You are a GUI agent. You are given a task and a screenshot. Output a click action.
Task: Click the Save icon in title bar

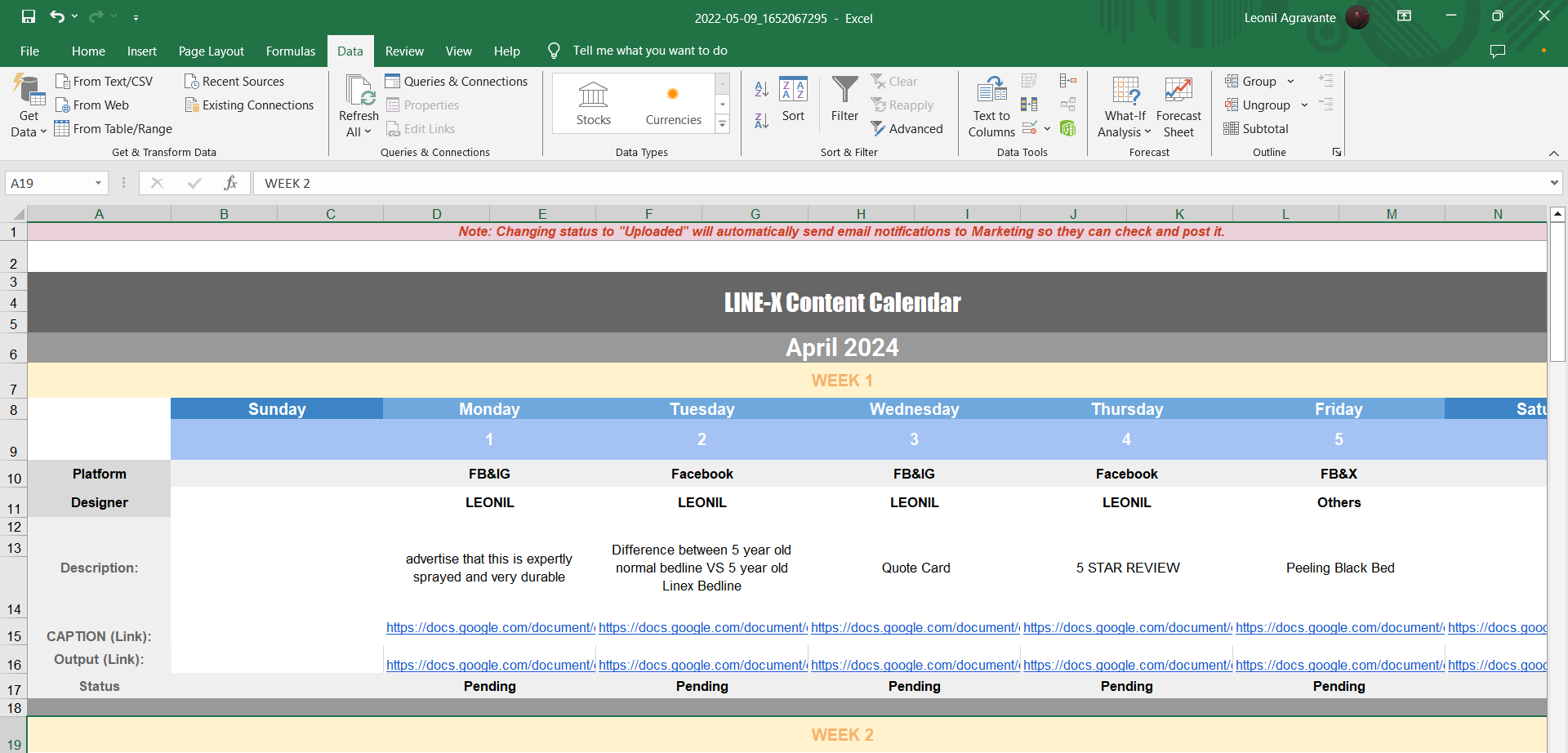coord(29,16)
